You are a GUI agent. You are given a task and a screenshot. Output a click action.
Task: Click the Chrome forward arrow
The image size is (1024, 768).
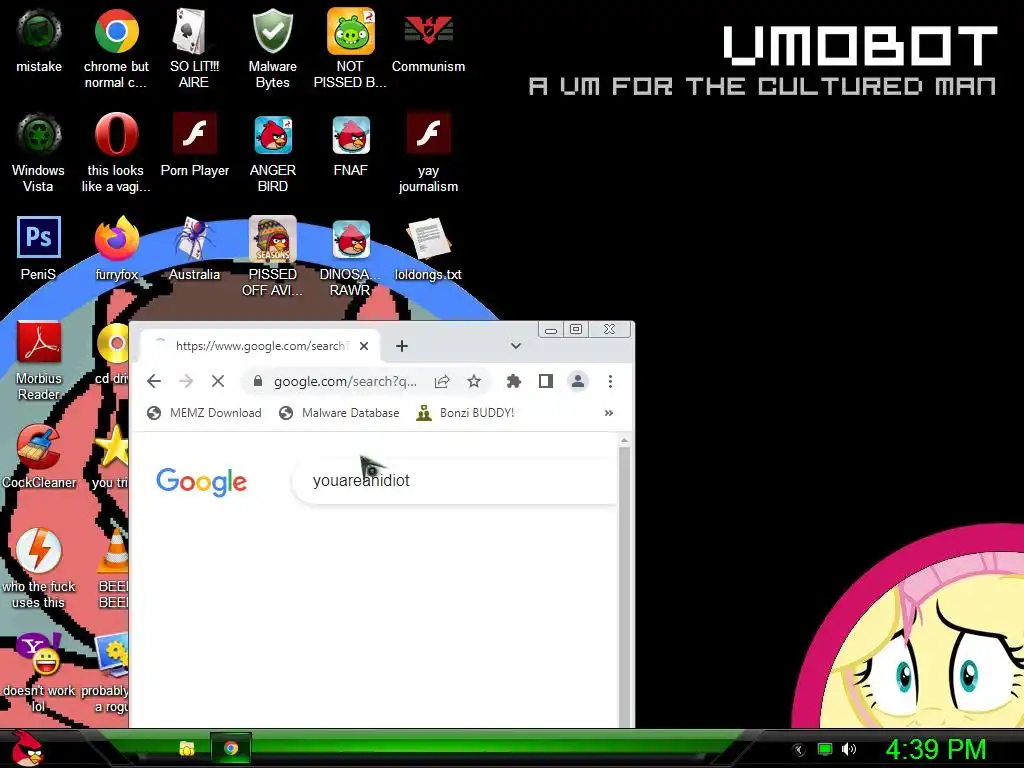click(186, 381)
